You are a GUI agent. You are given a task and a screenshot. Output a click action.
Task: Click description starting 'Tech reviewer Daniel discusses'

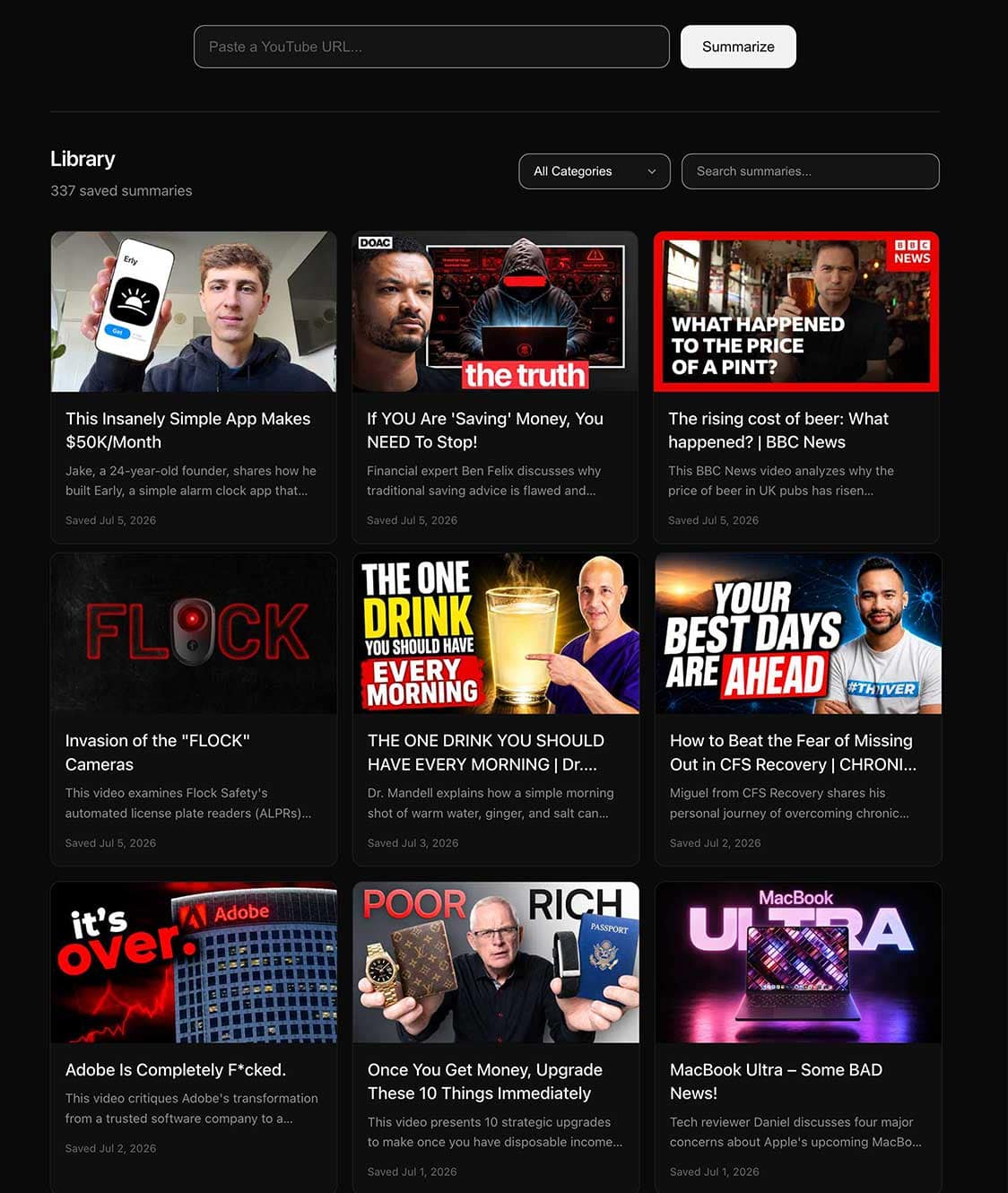pos(795,1132)
